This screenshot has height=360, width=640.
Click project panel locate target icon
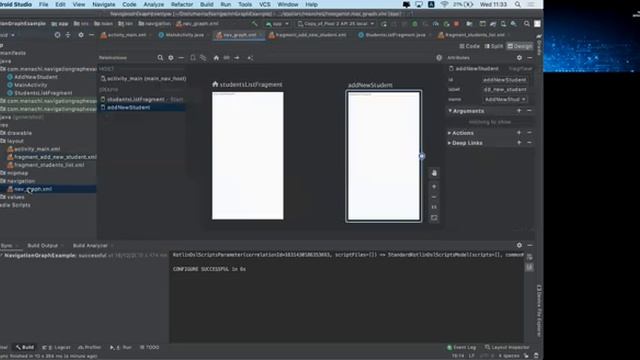(x=57, y=35)
